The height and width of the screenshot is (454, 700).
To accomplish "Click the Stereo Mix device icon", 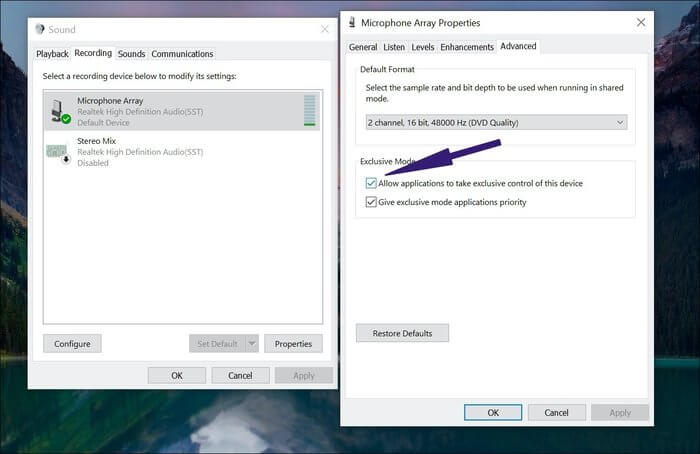I will tap(58, 154).
